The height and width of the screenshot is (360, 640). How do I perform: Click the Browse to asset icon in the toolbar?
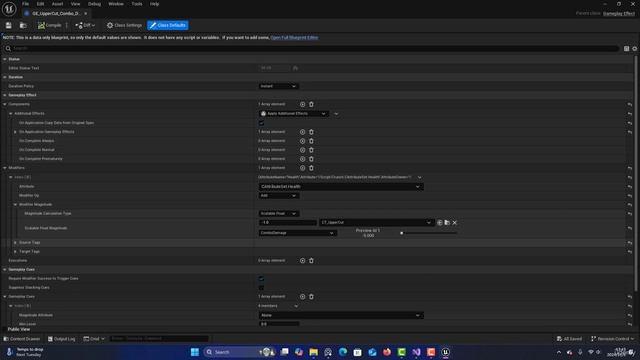23,25
